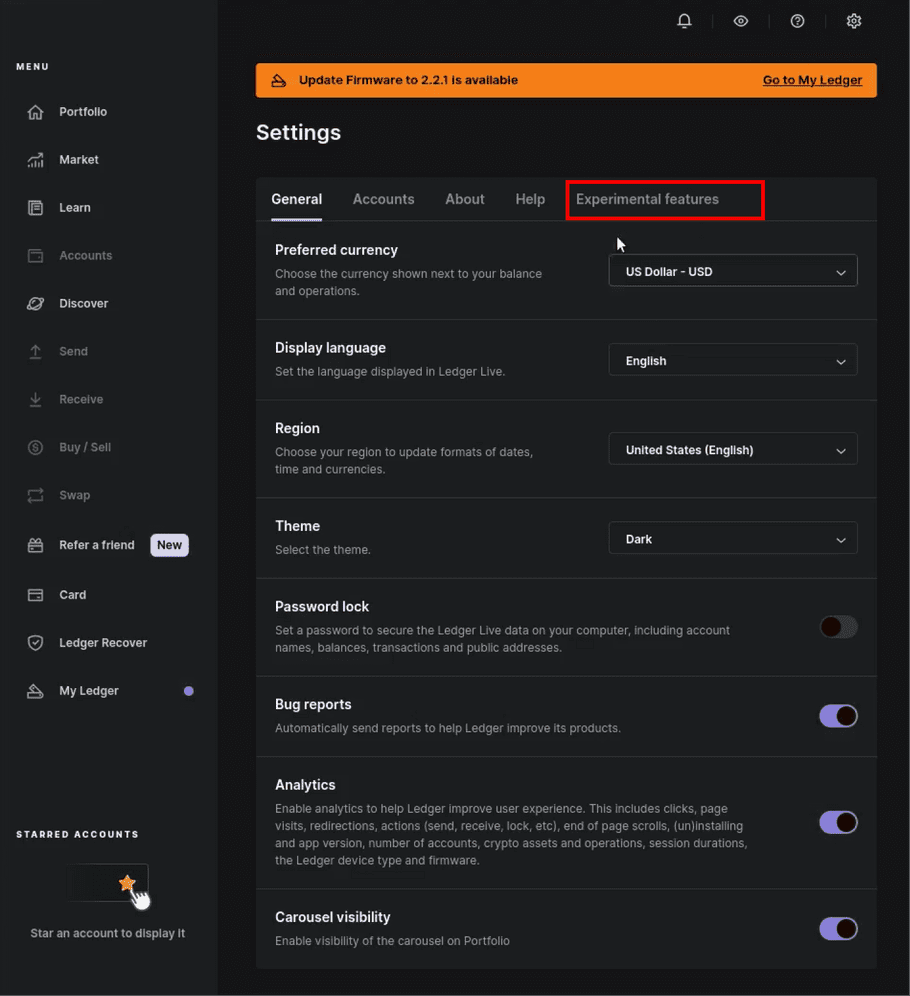Open Portfolio via the home icon

pos(36,112)
